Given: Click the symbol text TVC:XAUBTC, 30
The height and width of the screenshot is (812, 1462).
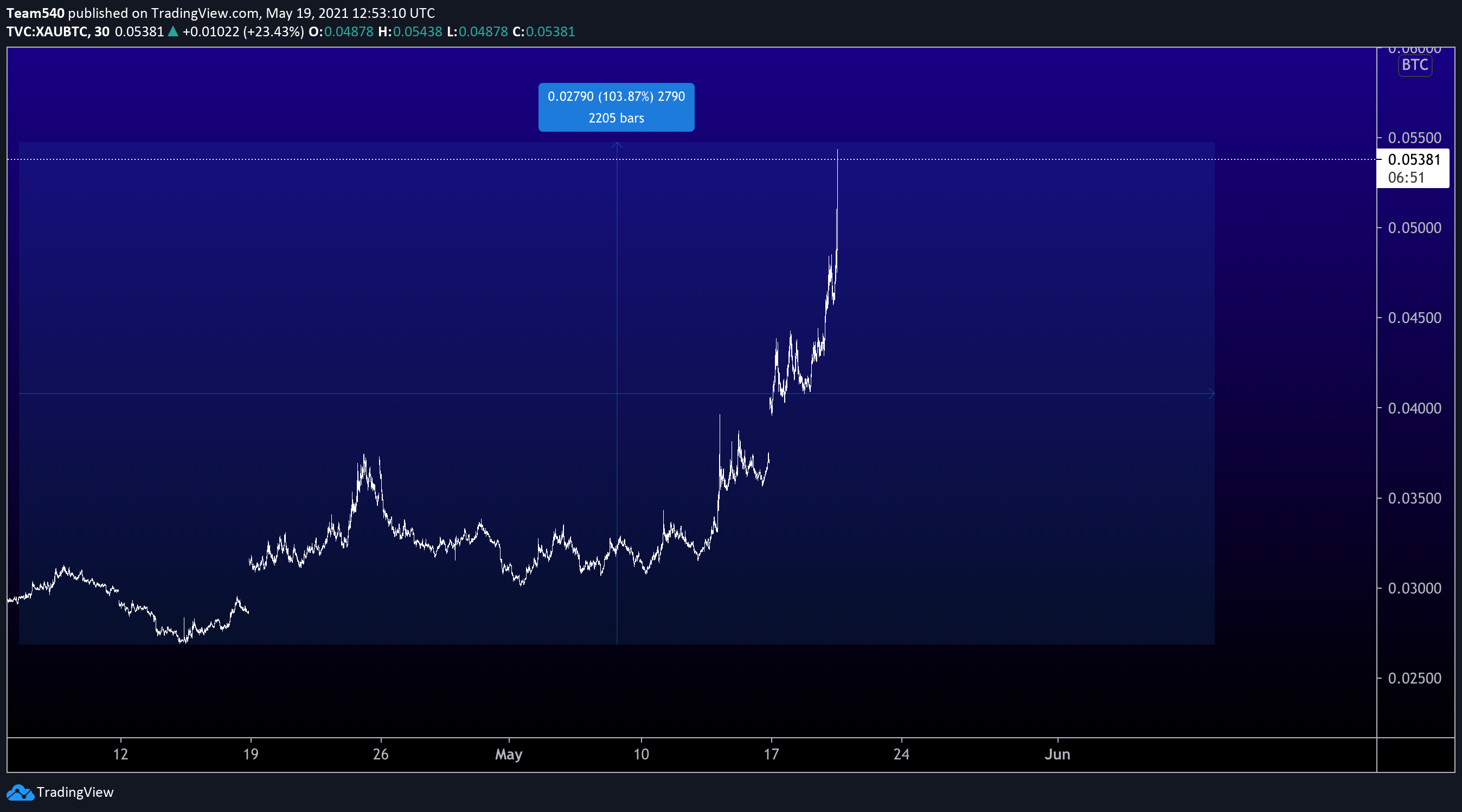Looking at the screenshot, I should click(x=58, y=31).
